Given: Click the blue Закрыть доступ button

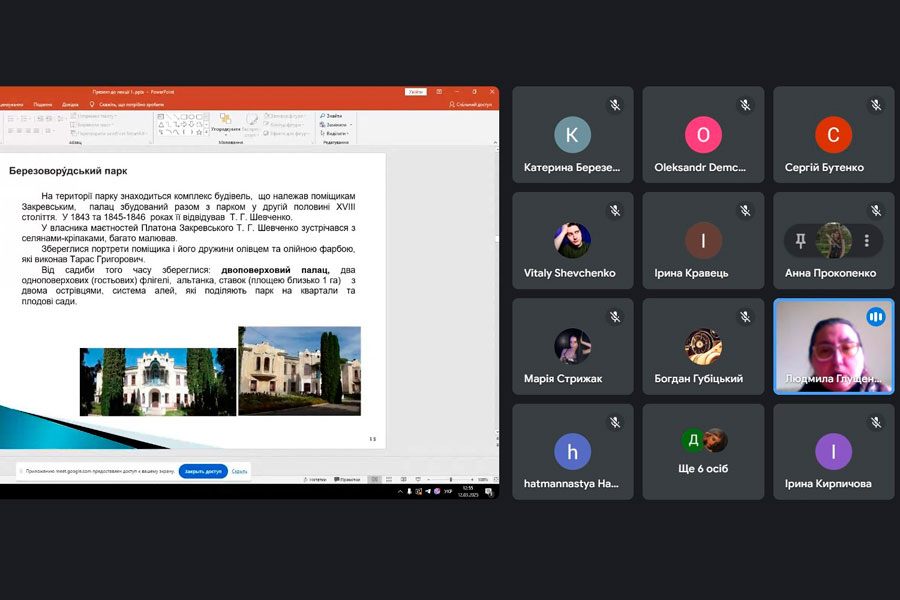Looking at the screenshot, I should 203,471.
